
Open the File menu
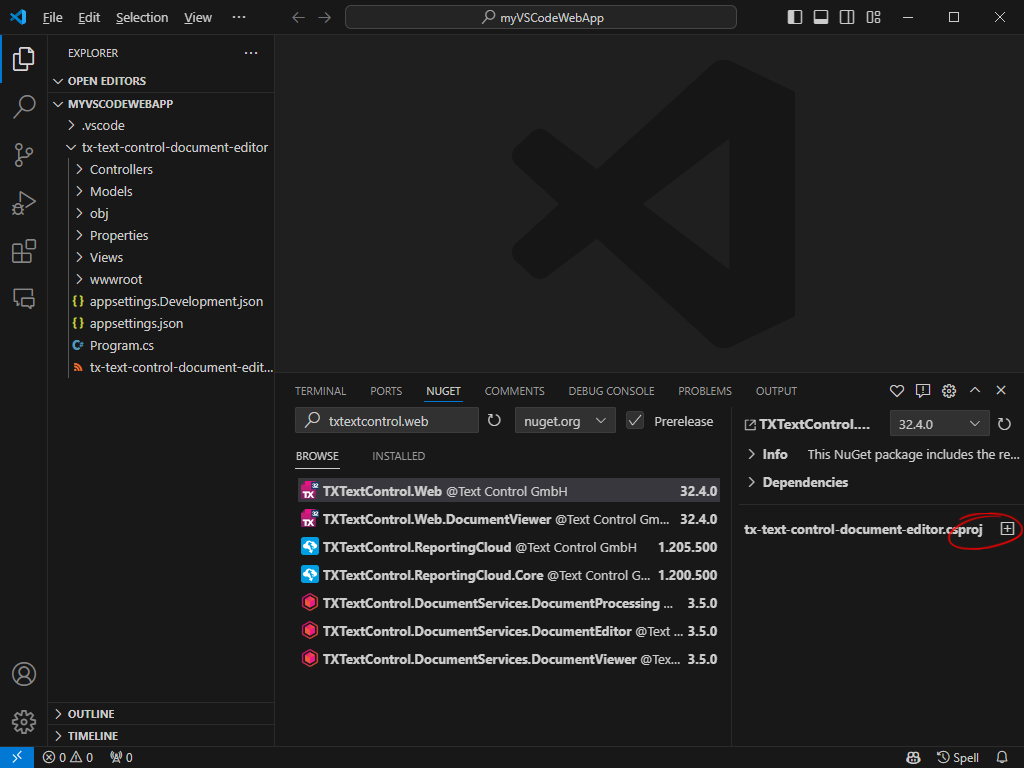(x=53, y=18)
